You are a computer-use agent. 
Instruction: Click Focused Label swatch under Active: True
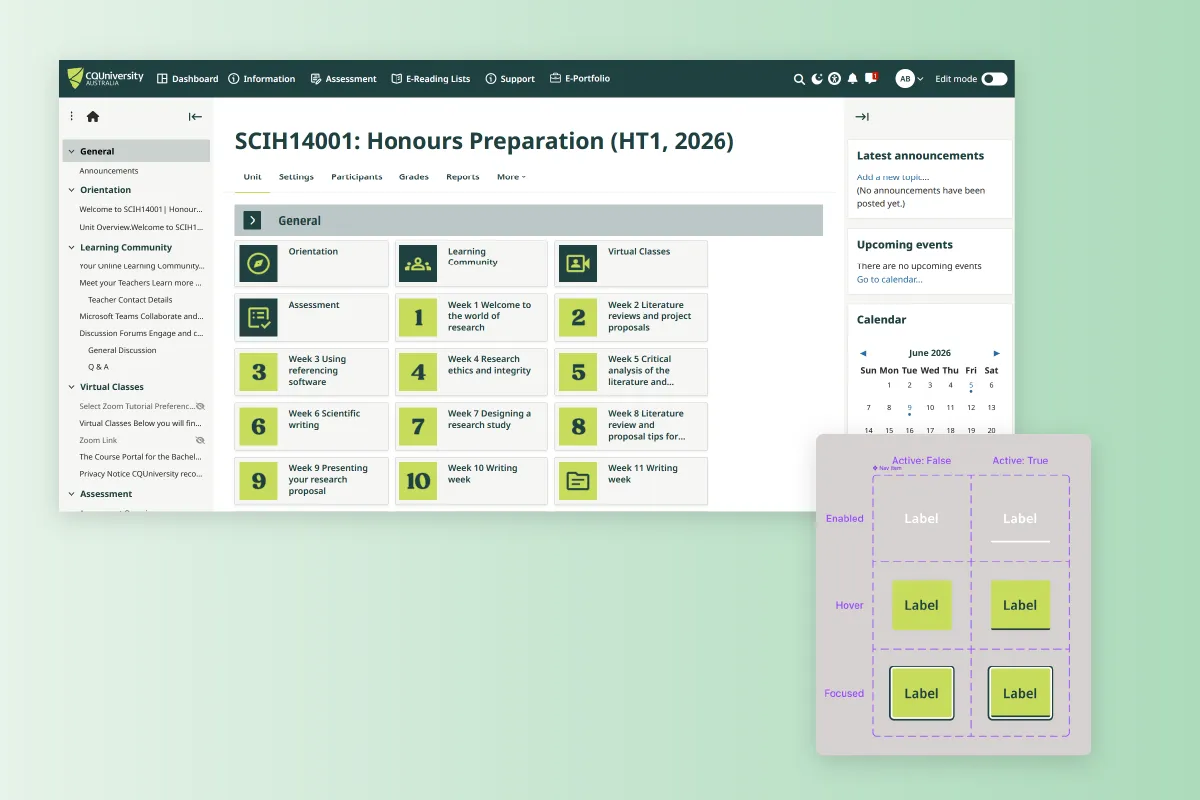pos(1020,693)
